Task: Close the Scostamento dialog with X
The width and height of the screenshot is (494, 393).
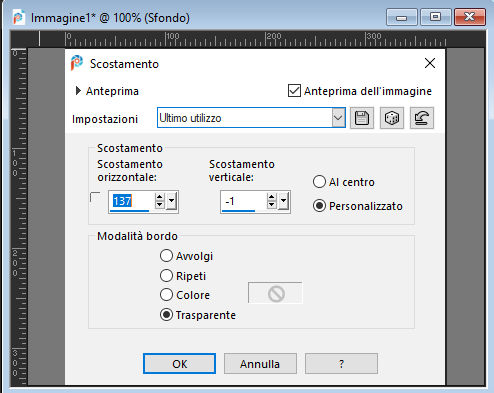Action: click(430, 63)
